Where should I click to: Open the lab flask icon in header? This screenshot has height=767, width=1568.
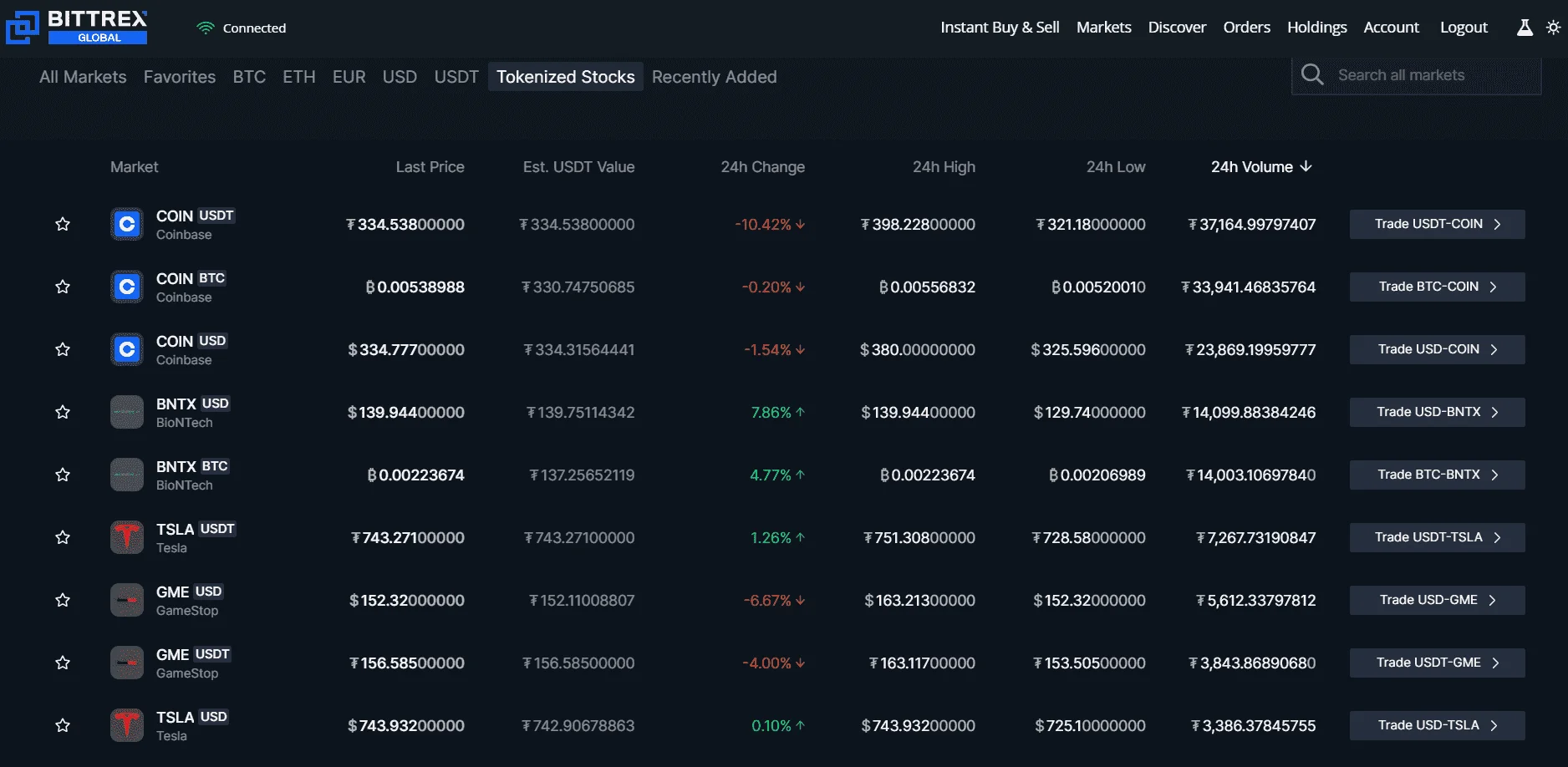(1525, 28)
